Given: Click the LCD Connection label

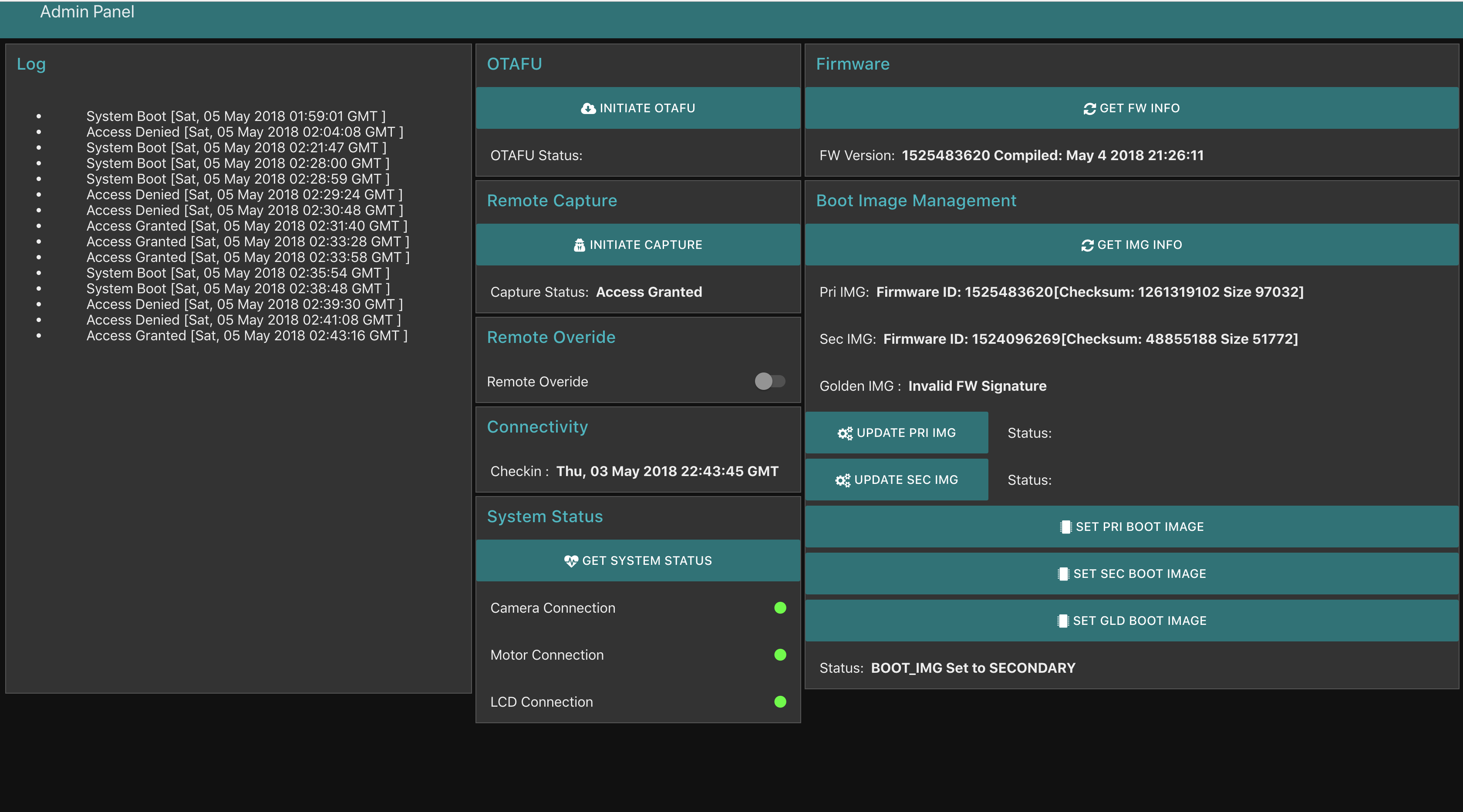Looking at the screenshot, I should coord(541,702).
